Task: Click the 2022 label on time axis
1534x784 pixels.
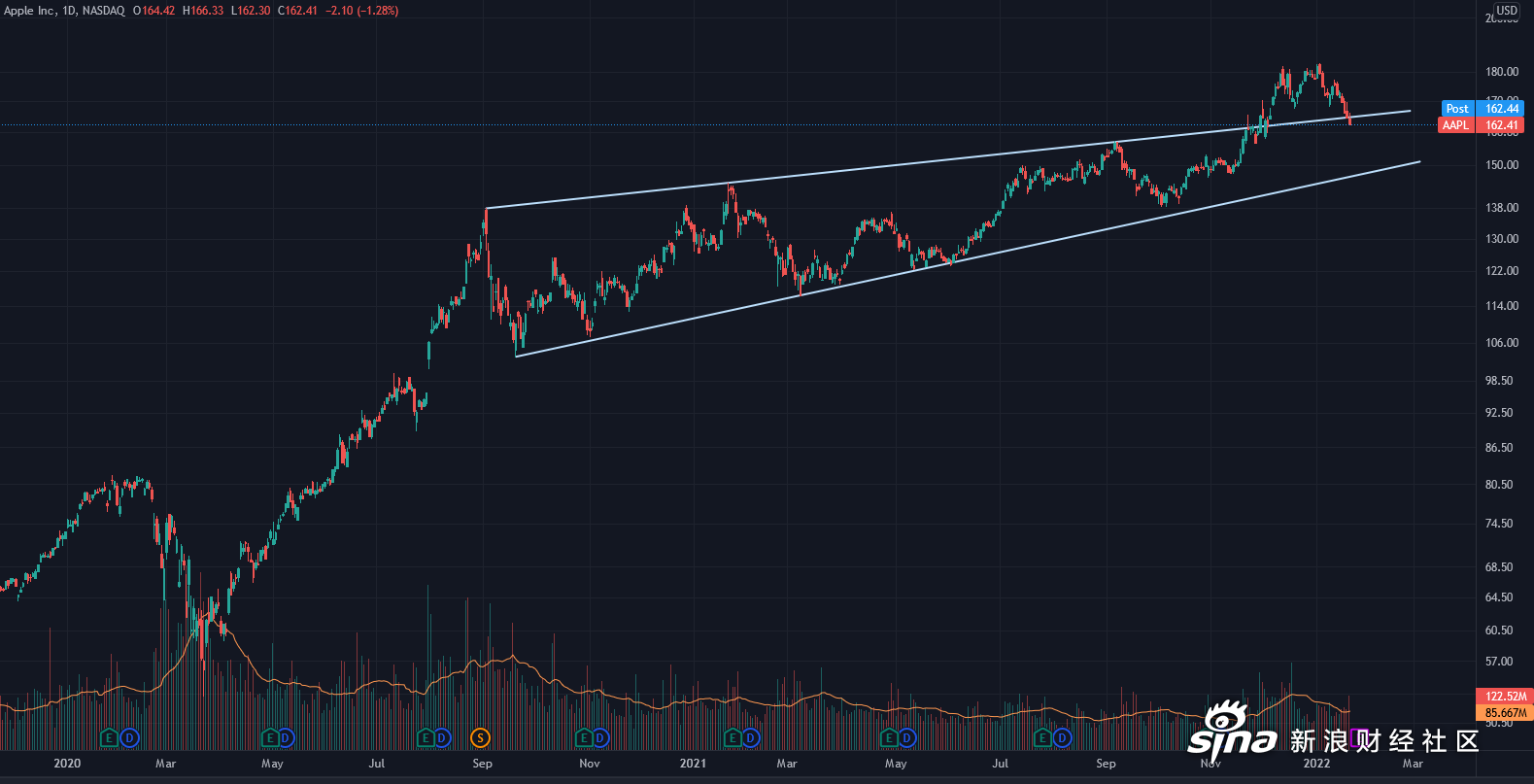Action: pyautogui.click(x=1316, y=764)
